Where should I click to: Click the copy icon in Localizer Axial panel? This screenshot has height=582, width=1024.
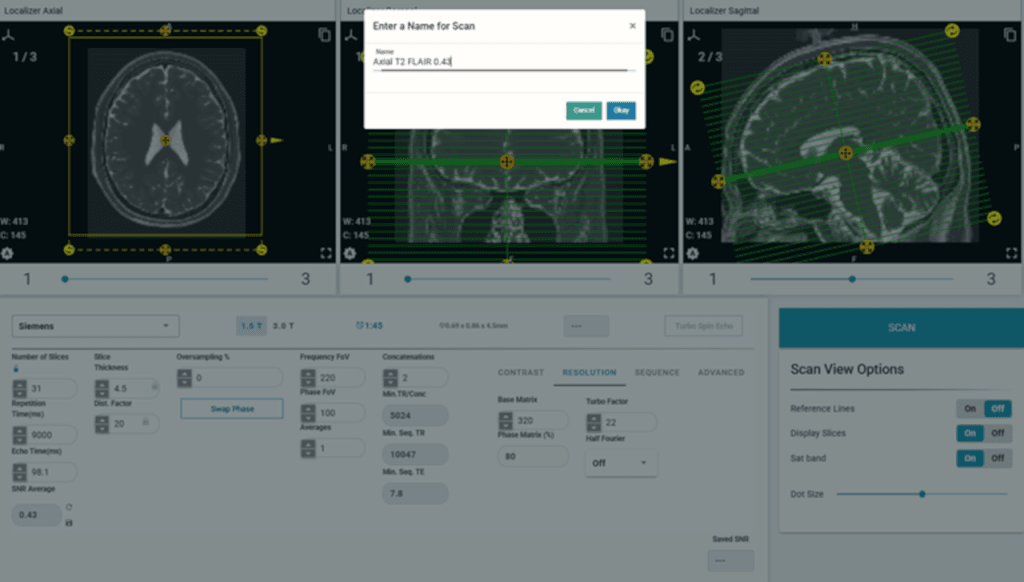point(324,35)
